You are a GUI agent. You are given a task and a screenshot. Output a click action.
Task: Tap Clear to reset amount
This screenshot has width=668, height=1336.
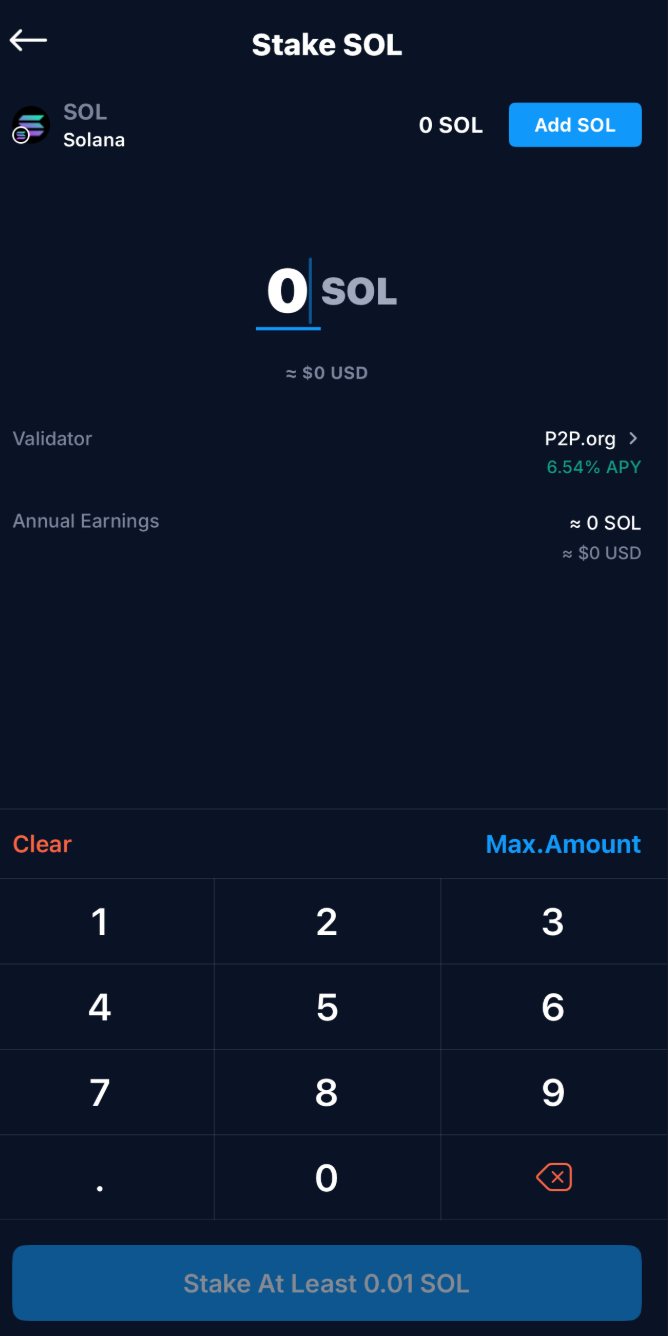pyautogui.click(x=42, y=844)
